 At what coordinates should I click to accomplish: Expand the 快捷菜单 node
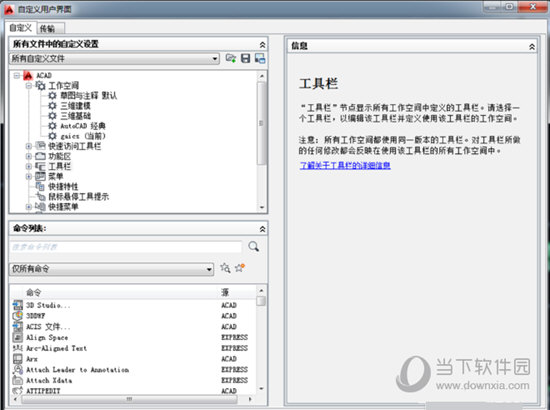[29, 207]
